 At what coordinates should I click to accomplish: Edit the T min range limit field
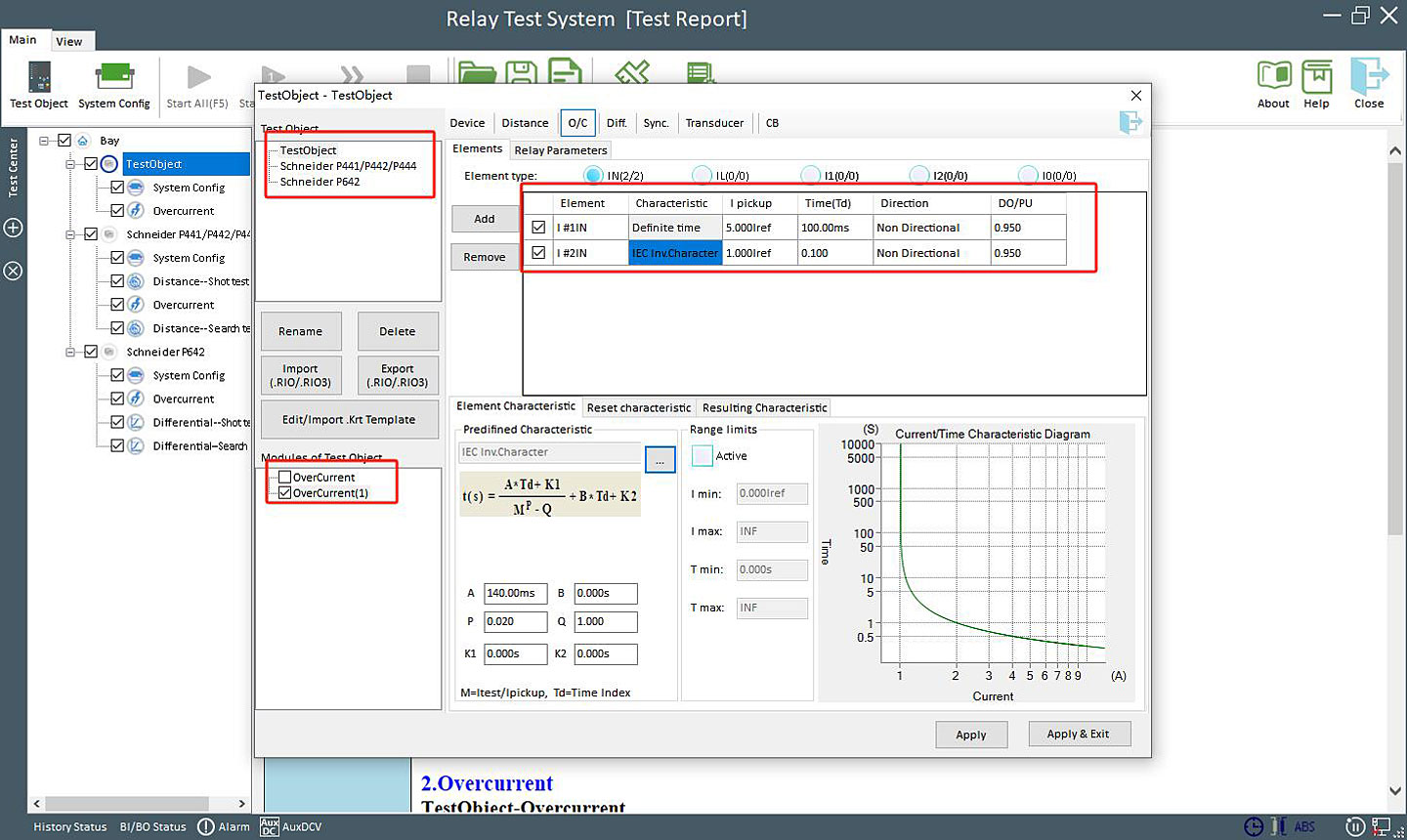pos(772,569)
